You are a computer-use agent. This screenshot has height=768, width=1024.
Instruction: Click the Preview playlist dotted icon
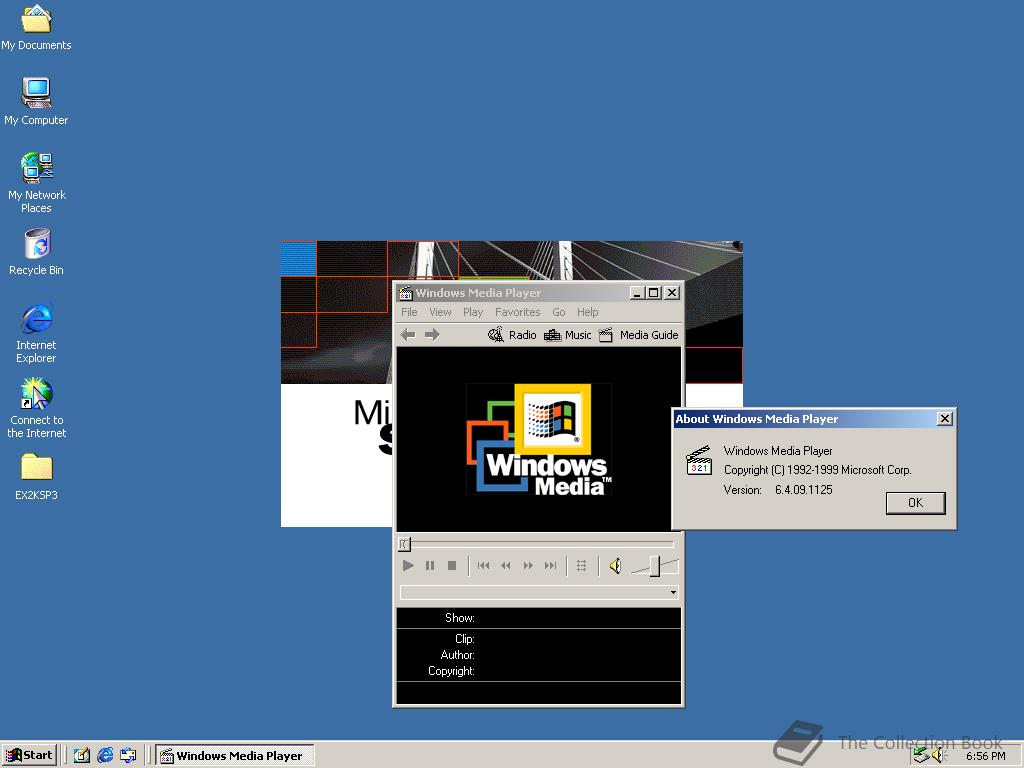[x=581, y=566]
